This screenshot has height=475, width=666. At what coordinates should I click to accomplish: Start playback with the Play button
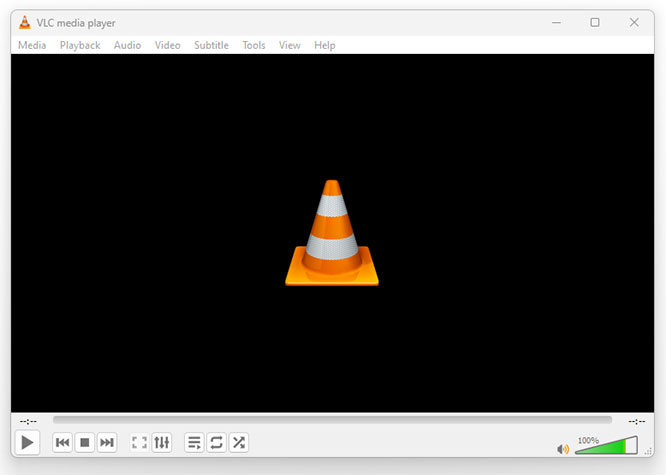click(27, 442)
